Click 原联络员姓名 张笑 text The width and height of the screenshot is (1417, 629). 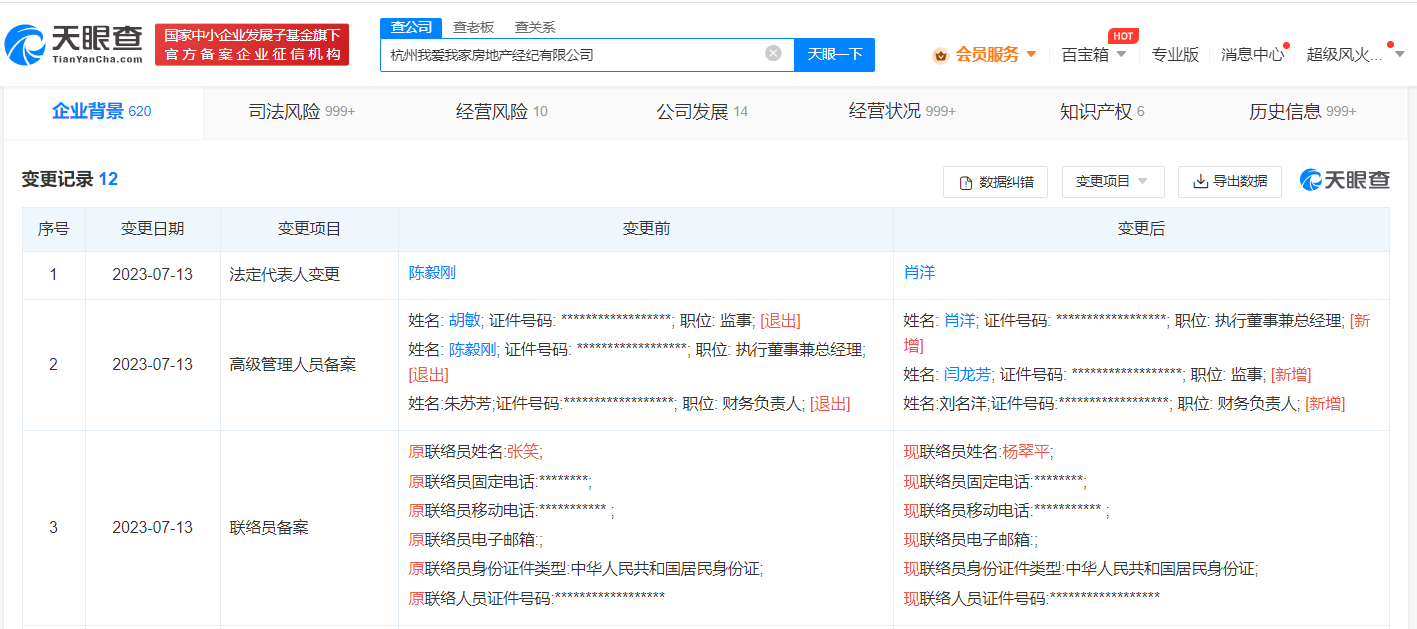click(476, 451)
